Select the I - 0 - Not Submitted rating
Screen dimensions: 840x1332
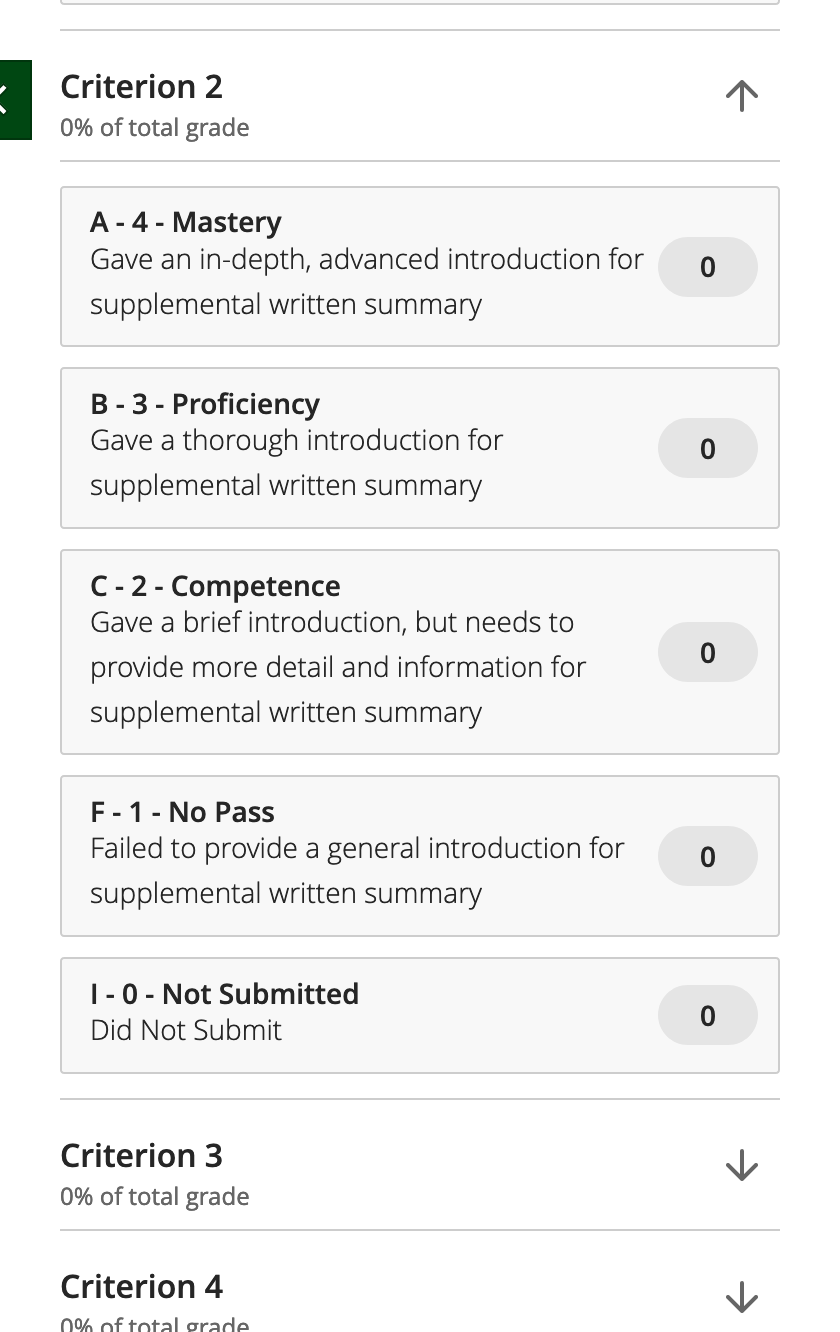click(x=420, y=1016)
